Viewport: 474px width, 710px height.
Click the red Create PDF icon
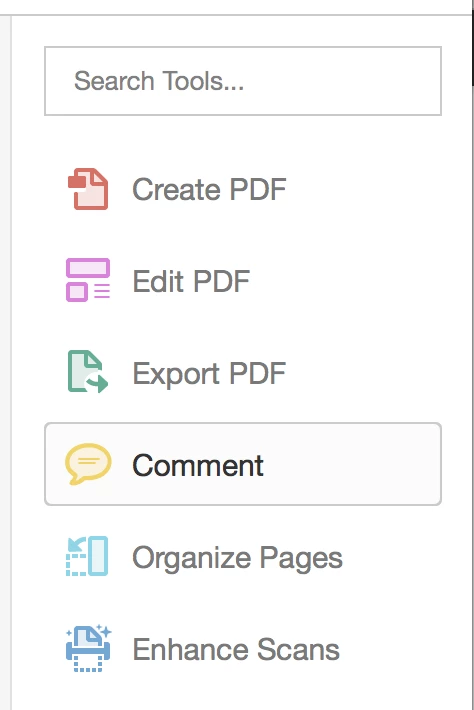pos(88,189)
